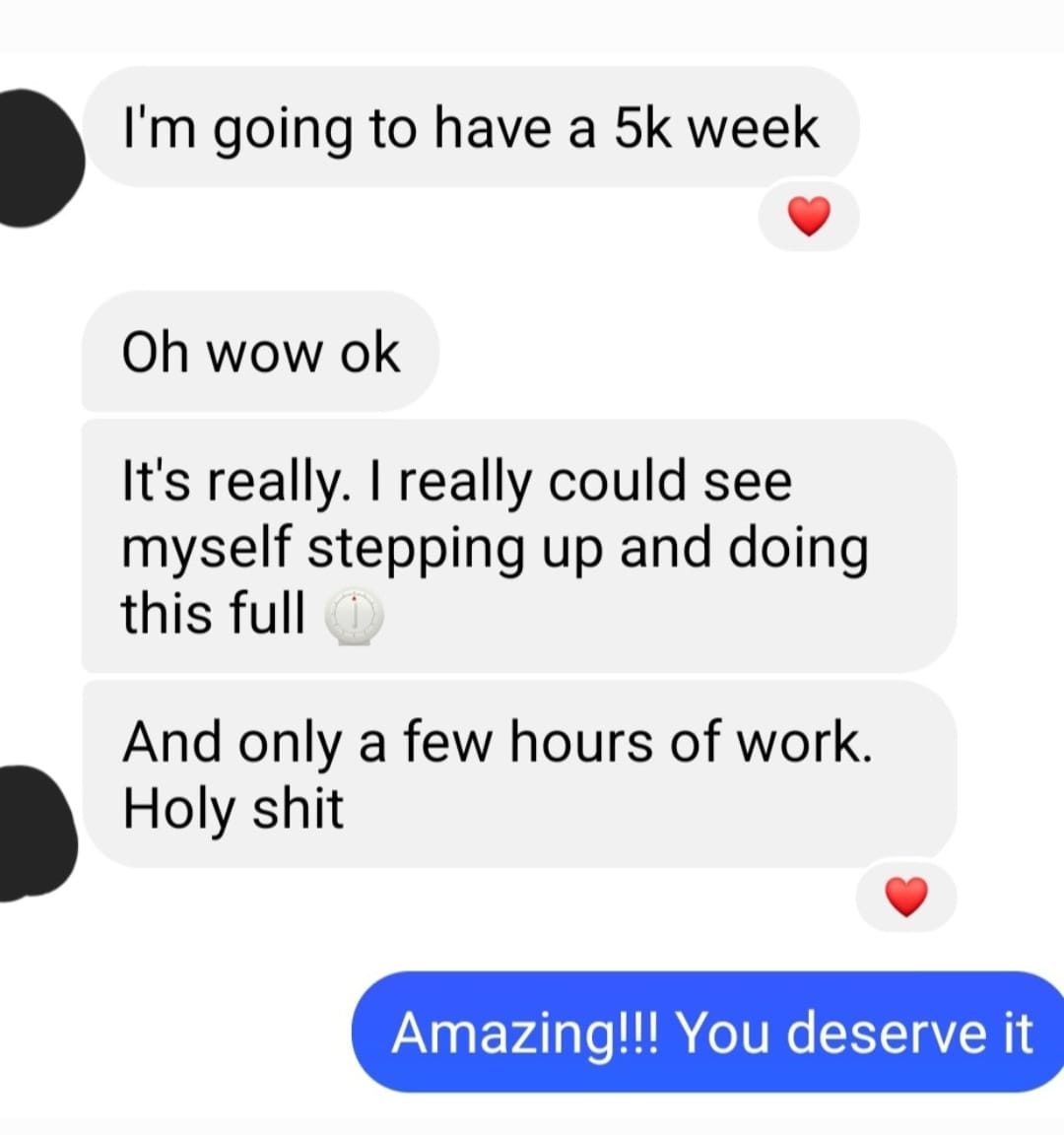Click the words this full beside the clock emoji

[213, 613]
